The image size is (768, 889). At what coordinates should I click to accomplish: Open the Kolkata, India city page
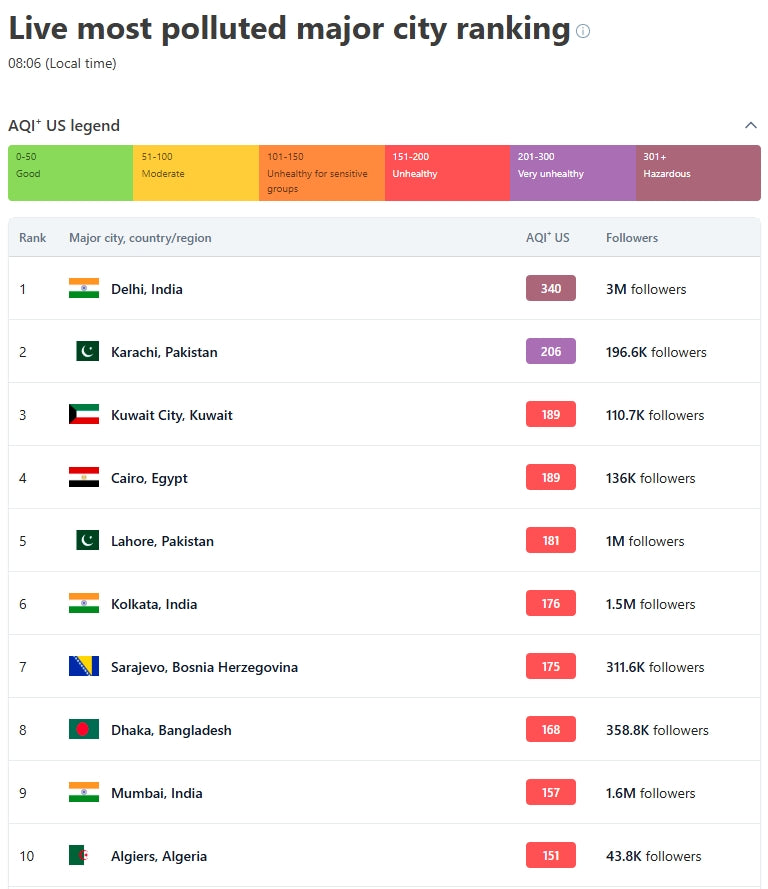[x=154, y=604]
